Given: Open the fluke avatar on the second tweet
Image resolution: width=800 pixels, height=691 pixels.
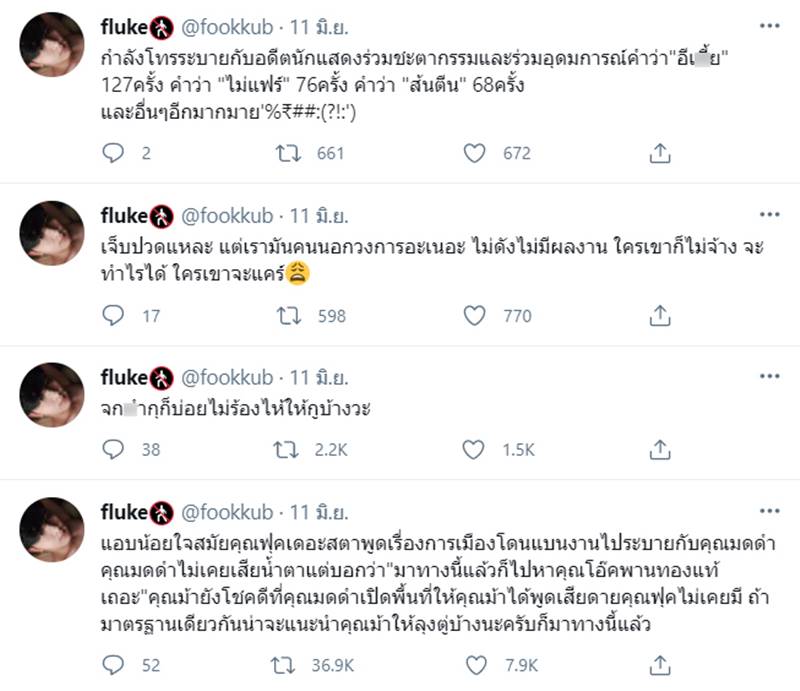Looking at the screenshot, I should click(x=52, y=233).
